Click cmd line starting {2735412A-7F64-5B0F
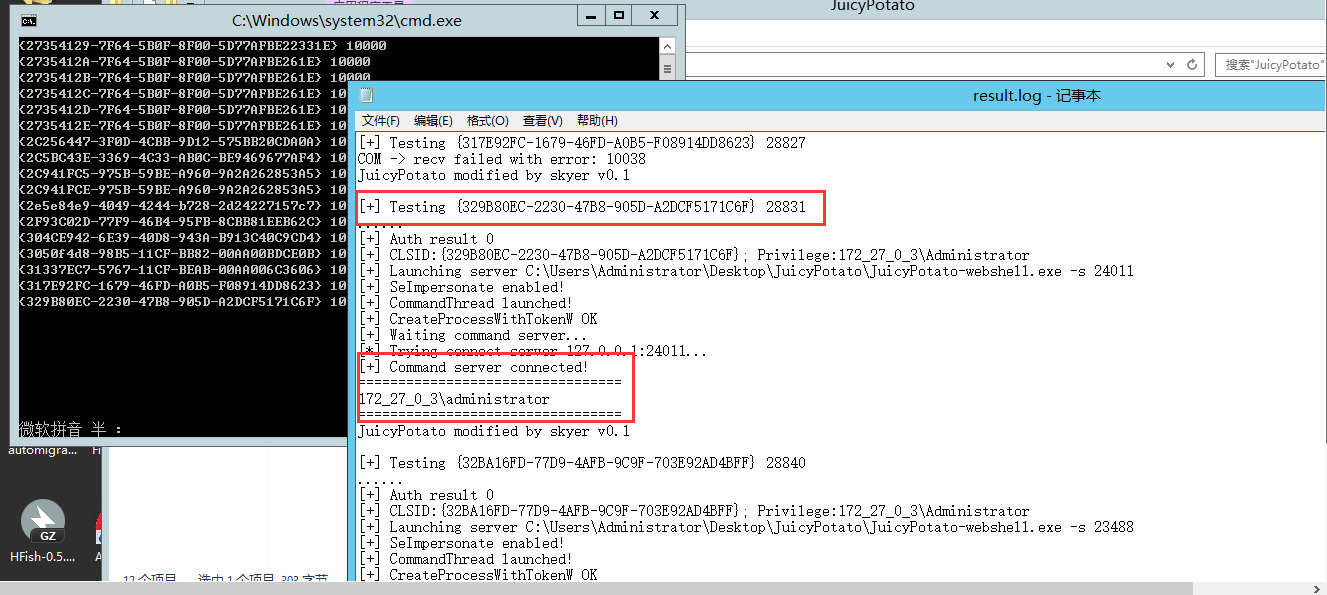The width and height of the screenshot is (1327, 595). click(x=195, y=62)
